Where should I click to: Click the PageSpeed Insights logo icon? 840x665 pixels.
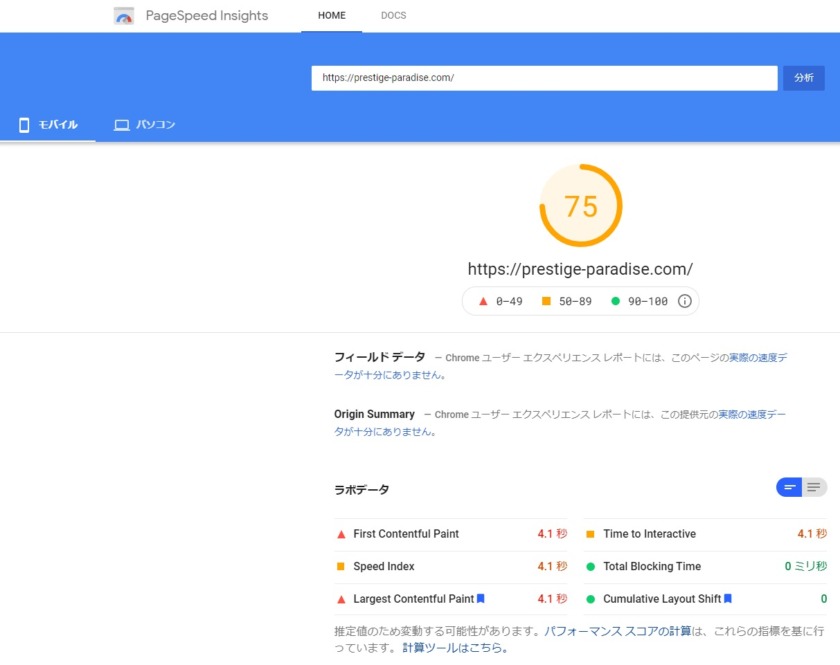[124, 16]
